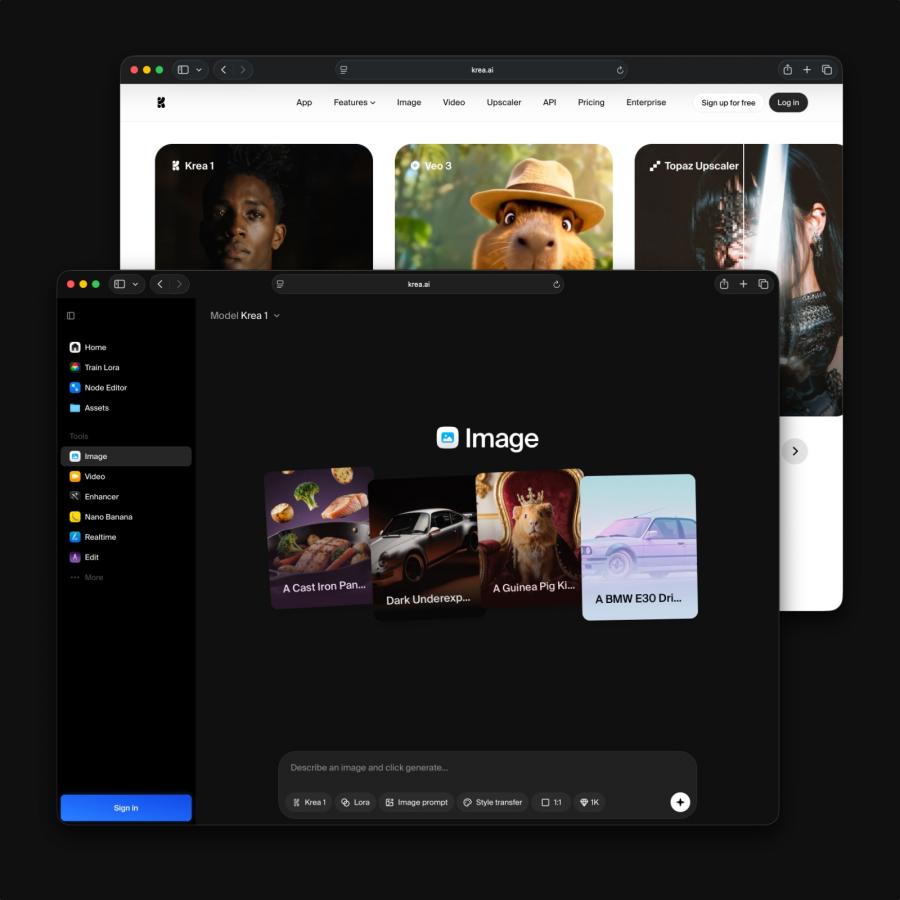The image size is (900, 900).
Task: Select the Image tool in the sidebar
Action: (x=98, y=455)
